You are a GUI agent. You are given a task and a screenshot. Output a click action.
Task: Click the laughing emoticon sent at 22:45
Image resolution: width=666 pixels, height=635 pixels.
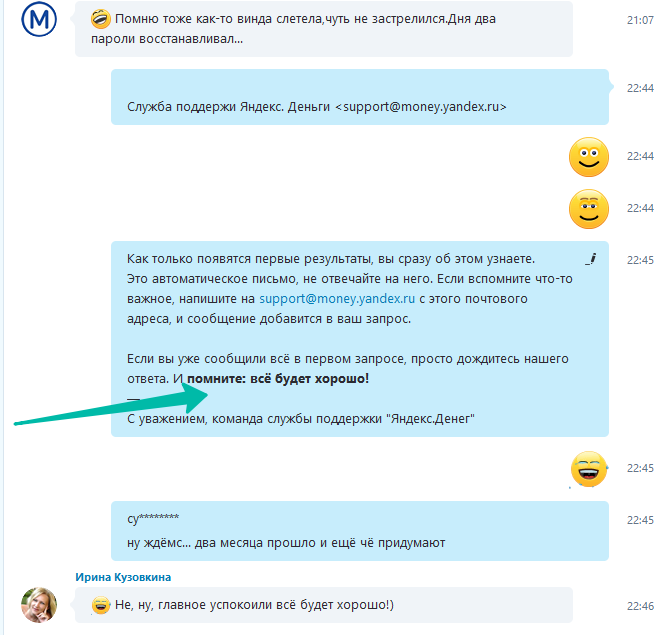589,469
